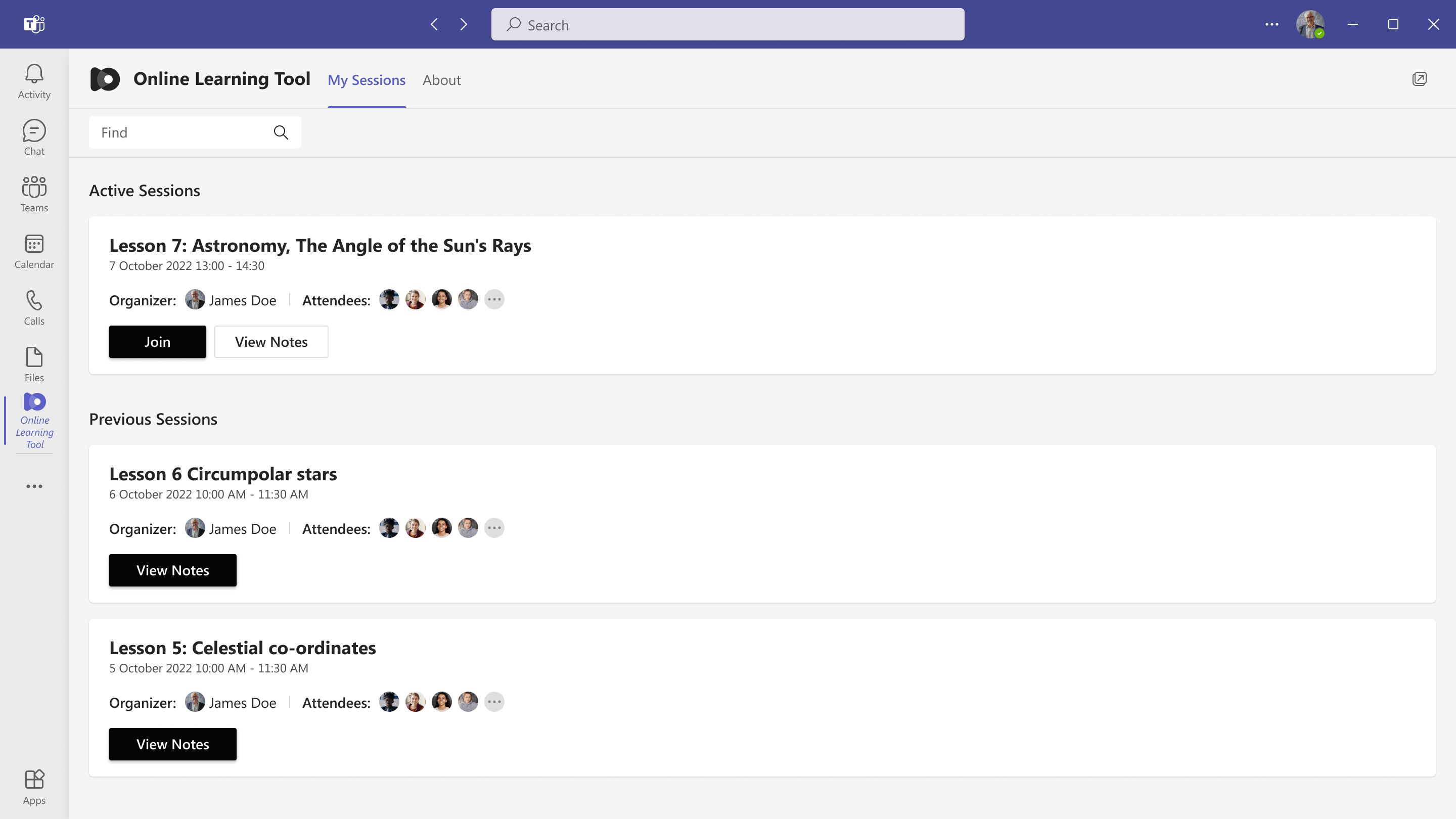1456x819 pixels.
Task: Click fourth attendee avatar in Lesson 7
Action: click(468, 300)
